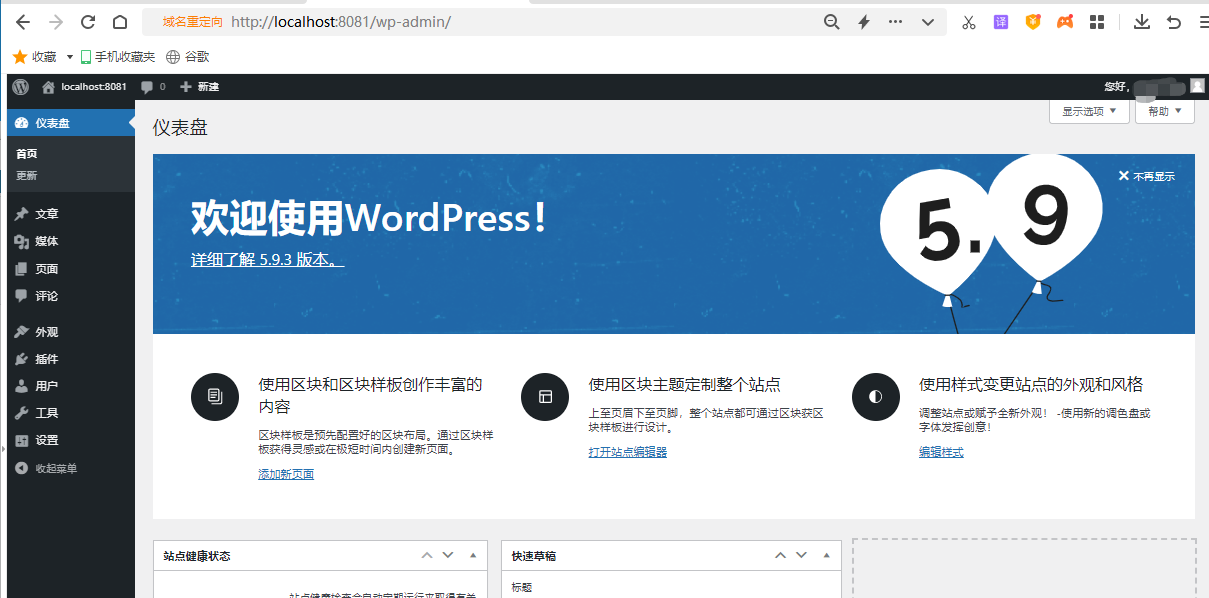This screenshot has width=1209, height=598.
Task: Open the site via the home icon
Action: tap(47, 87)
